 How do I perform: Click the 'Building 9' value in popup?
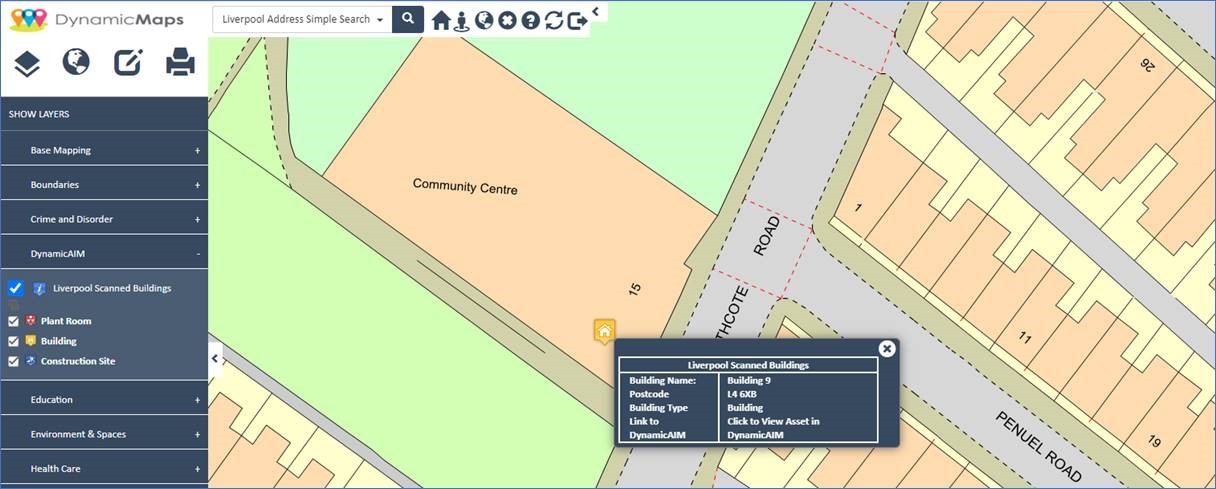749,380
